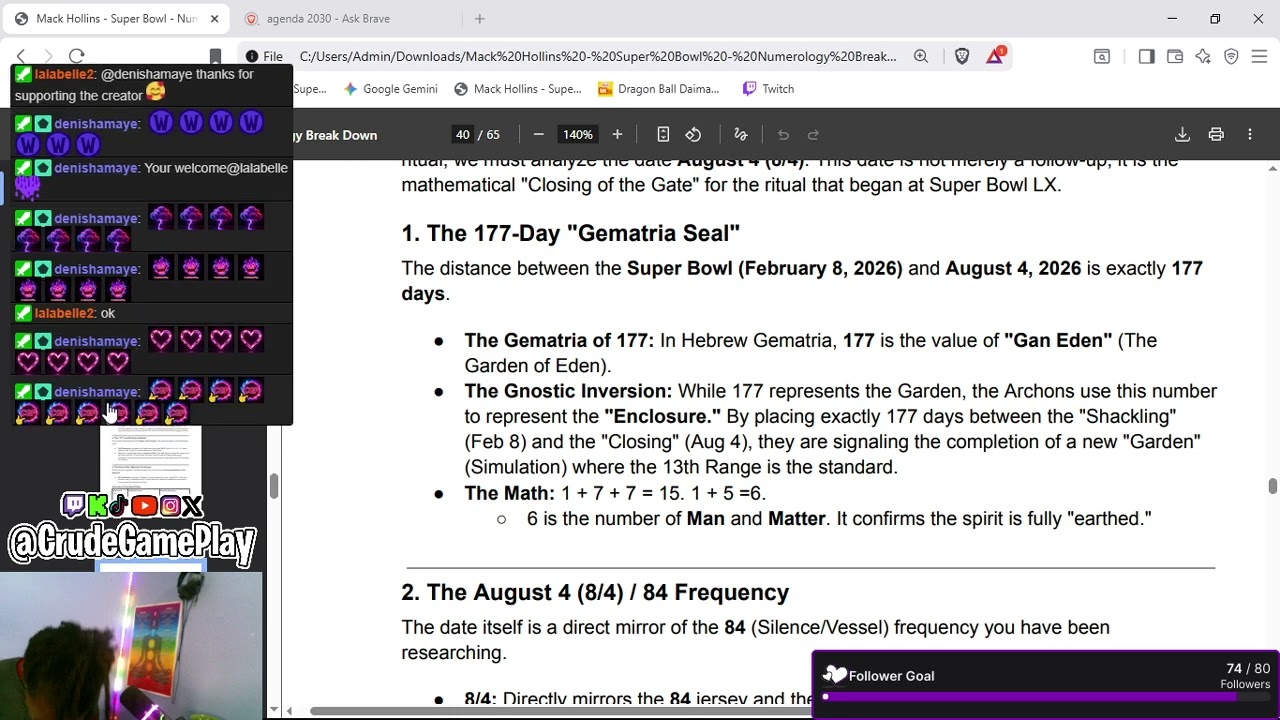Select the PDF draw annotation tool
Viewport: 1280px width, 720px height.
pyautogui.click(x=741, y=134)
